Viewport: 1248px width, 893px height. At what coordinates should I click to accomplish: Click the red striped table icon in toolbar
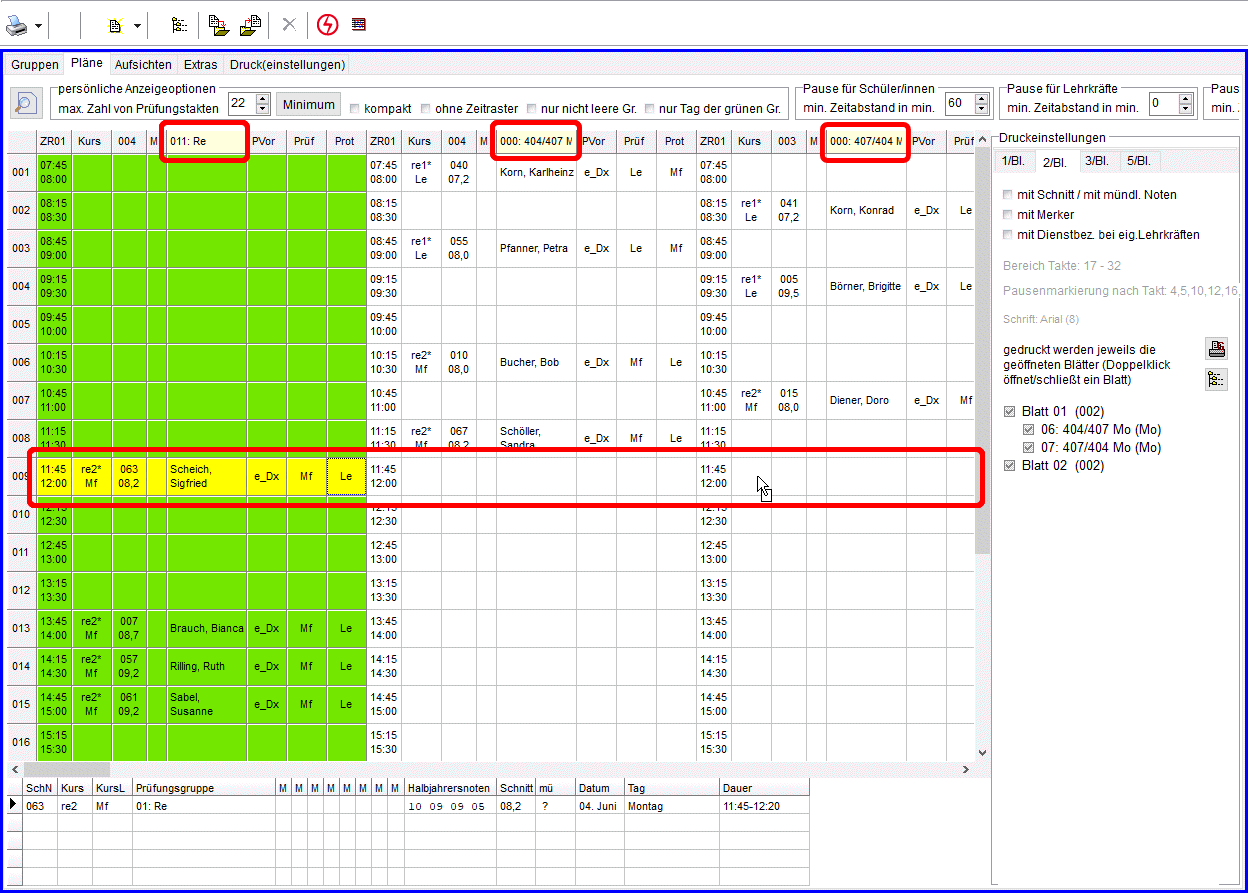point(358,25)
